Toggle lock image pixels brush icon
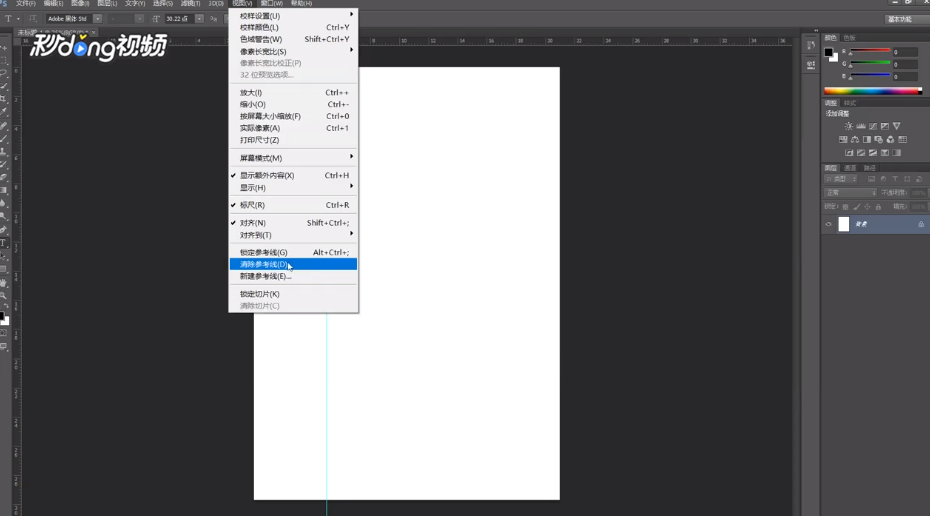930x516 pixels. (x=856, y=207)
